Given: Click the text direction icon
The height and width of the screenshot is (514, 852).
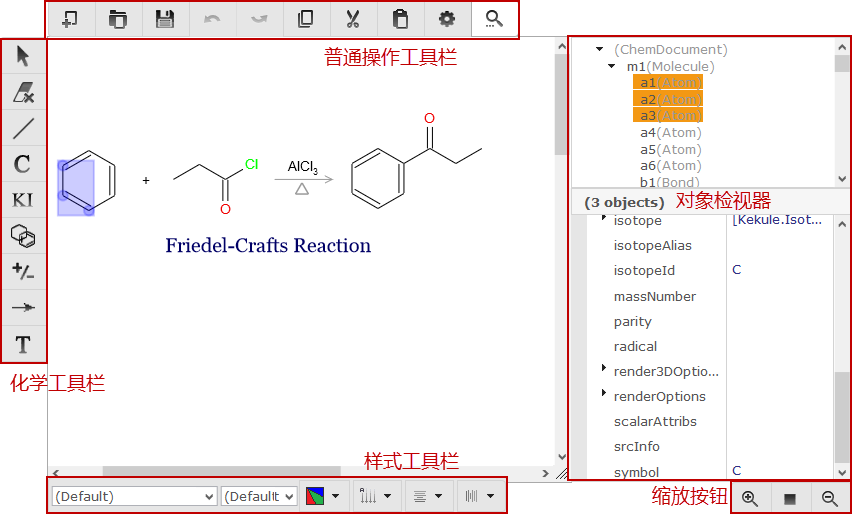Looking at the screenshot, I should (368, 496).
